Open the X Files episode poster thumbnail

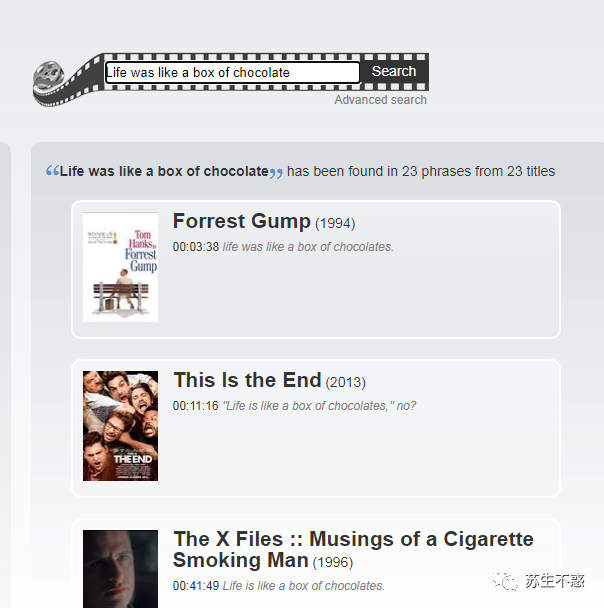(120, 569)
